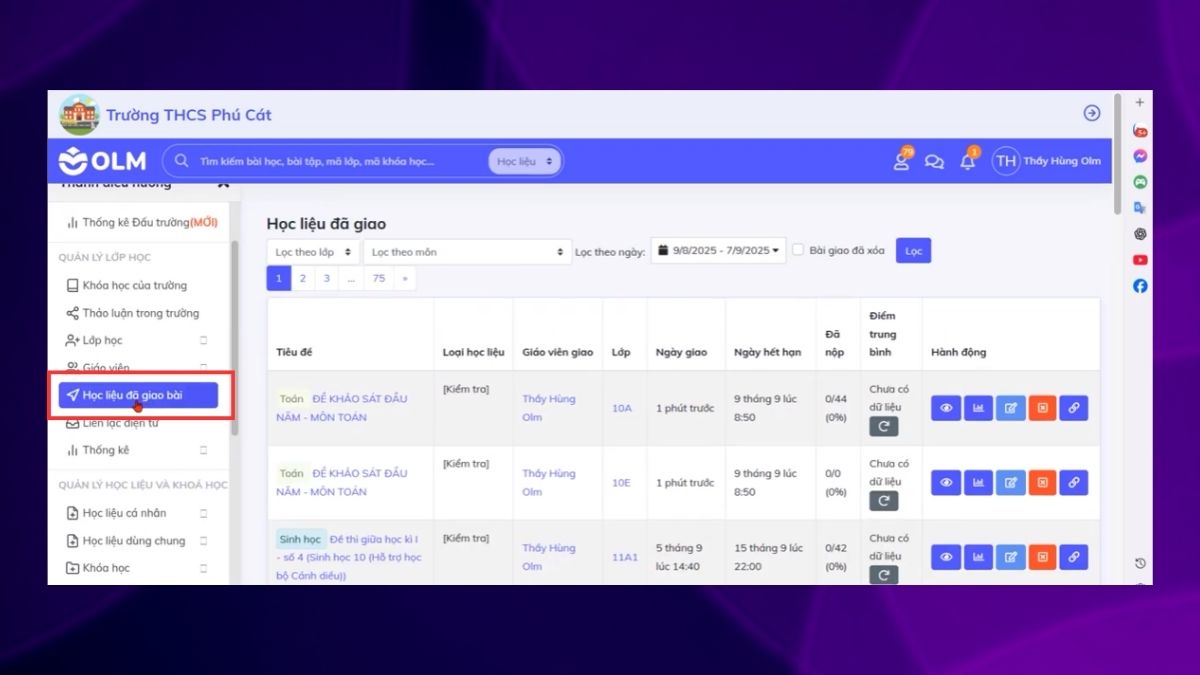Image resolution: width=1200 pixels, height=675 pixels.
Task: Open statistics chart for the 10A assignment
Action: coord(978,408)
